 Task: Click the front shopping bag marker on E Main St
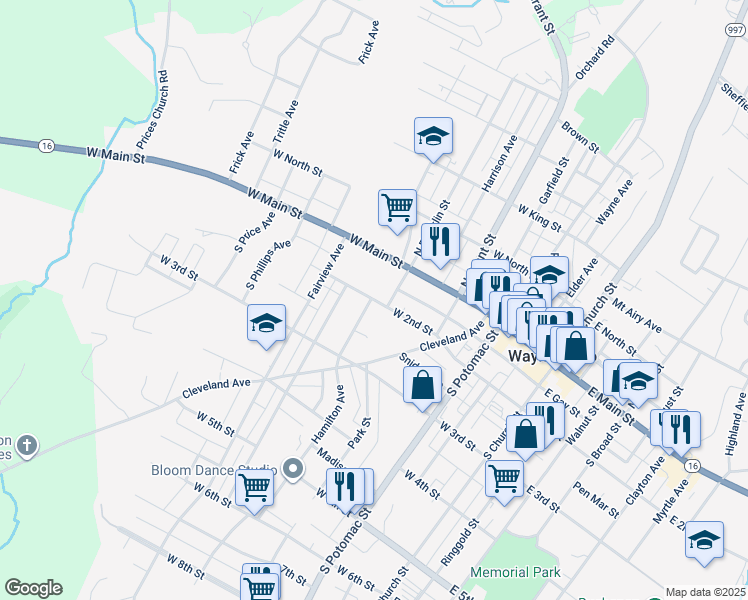coord(575,347)
